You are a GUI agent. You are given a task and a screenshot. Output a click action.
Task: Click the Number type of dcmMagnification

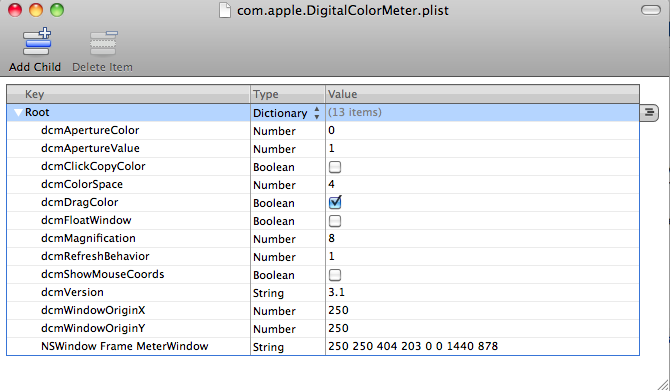click(x=274, y=239)
